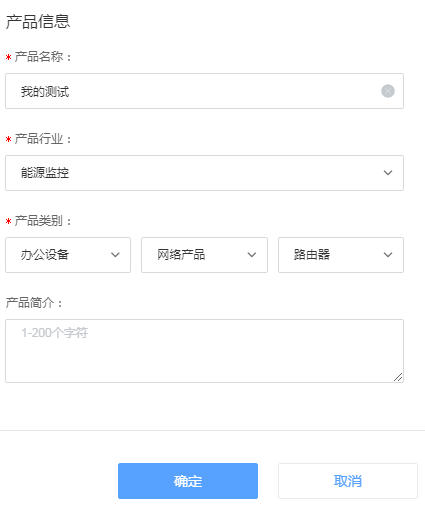425x511 pixels.
Task: Confirm with the 确定 button
Action: [x=188, y=481]
